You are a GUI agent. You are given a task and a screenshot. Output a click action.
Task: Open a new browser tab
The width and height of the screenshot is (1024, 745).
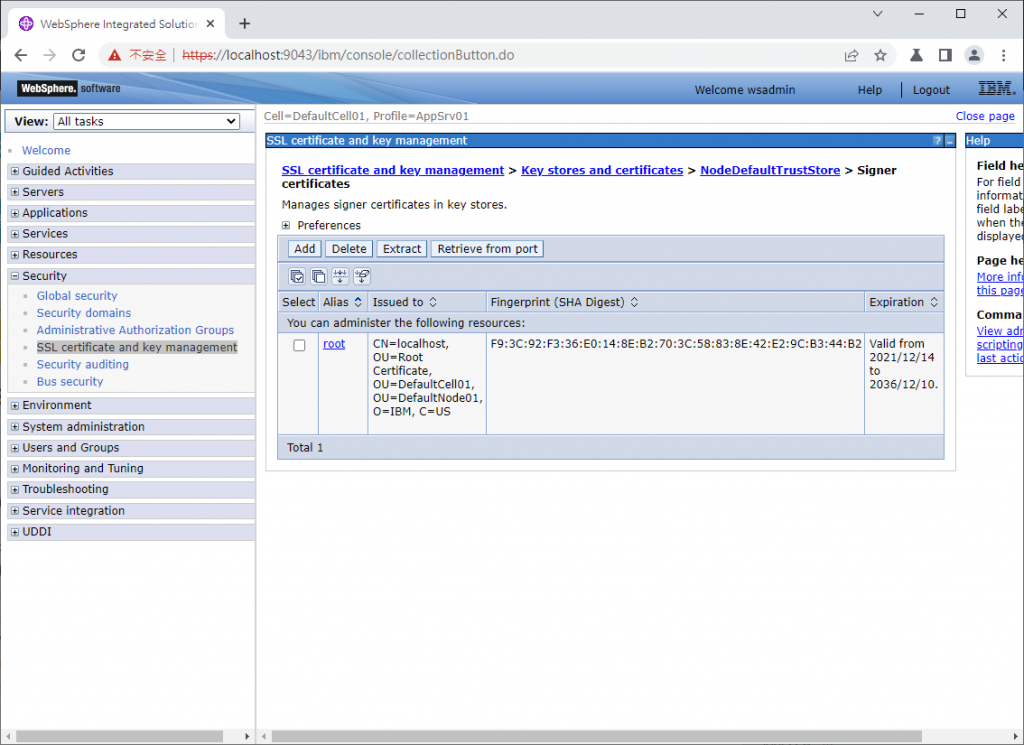pos(245,24)
